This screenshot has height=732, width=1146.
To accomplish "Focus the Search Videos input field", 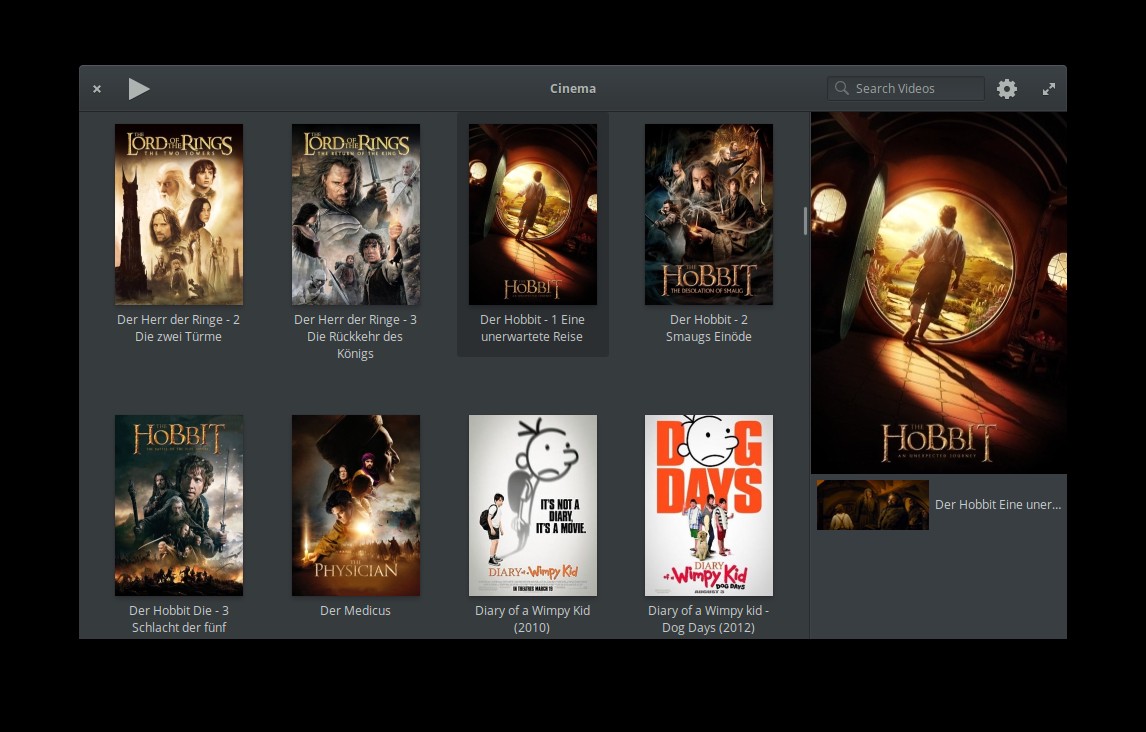I will 906,88.
